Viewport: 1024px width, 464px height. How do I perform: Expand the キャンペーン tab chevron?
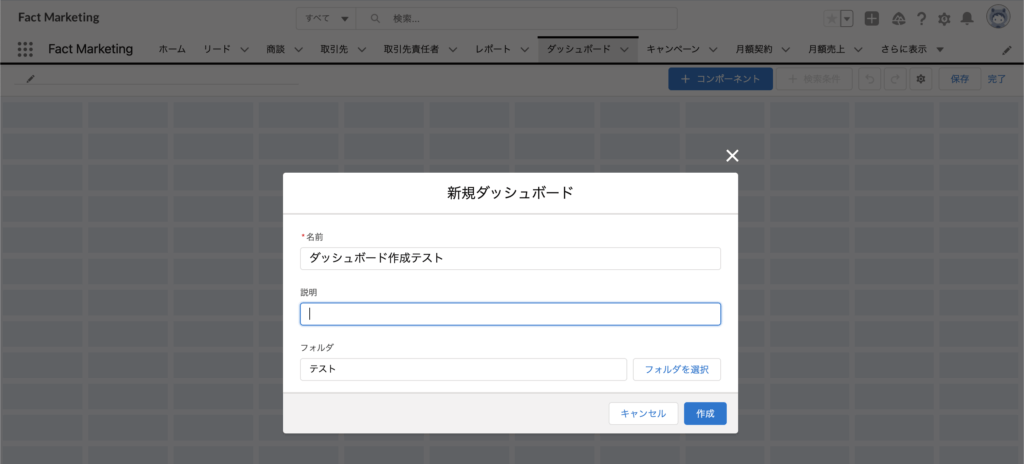[x=713, y=50]
